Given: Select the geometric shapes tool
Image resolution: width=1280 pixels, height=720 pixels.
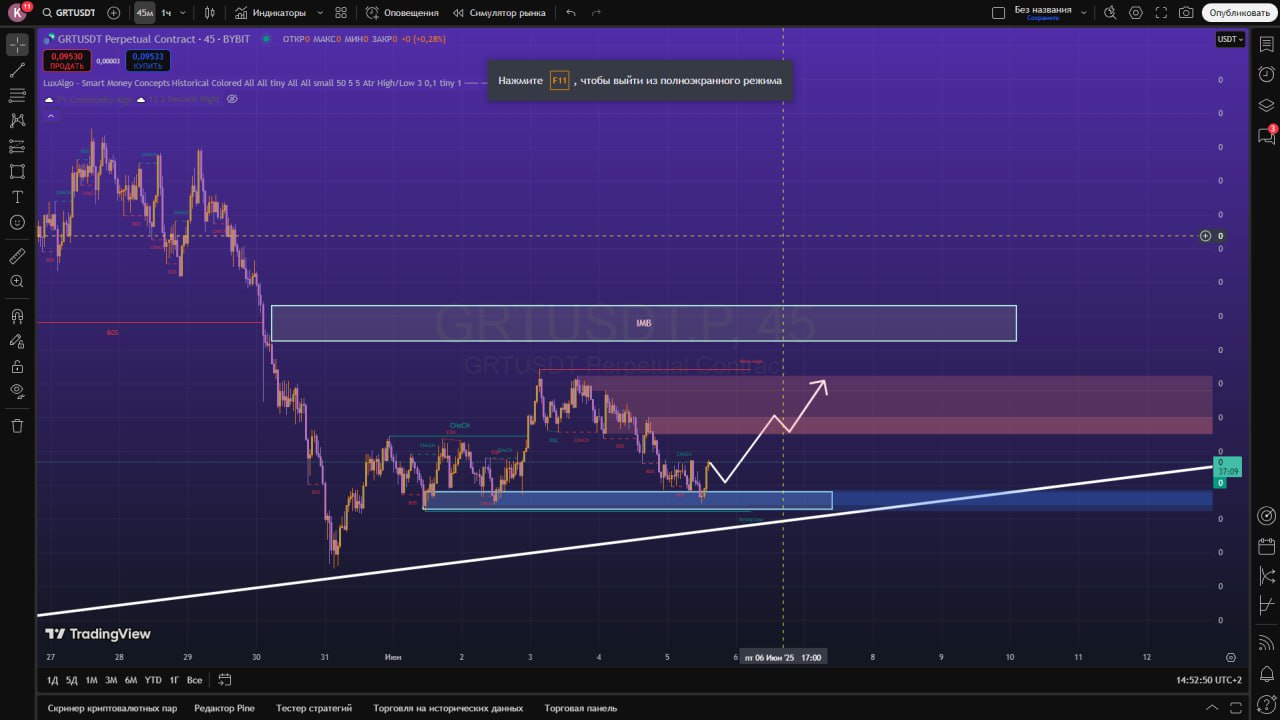Looking at the screenshot, I should click(x=17, y=172).
